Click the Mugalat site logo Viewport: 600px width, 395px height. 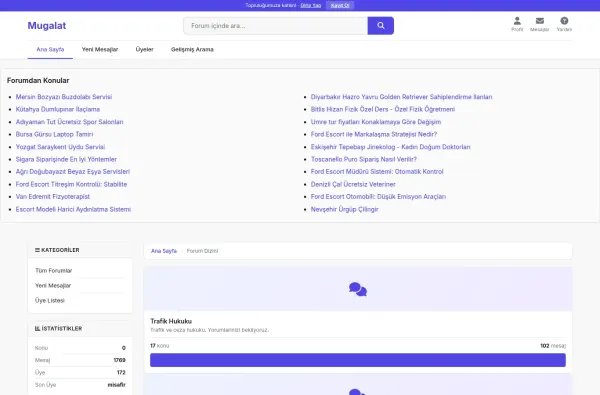[47, 26]
